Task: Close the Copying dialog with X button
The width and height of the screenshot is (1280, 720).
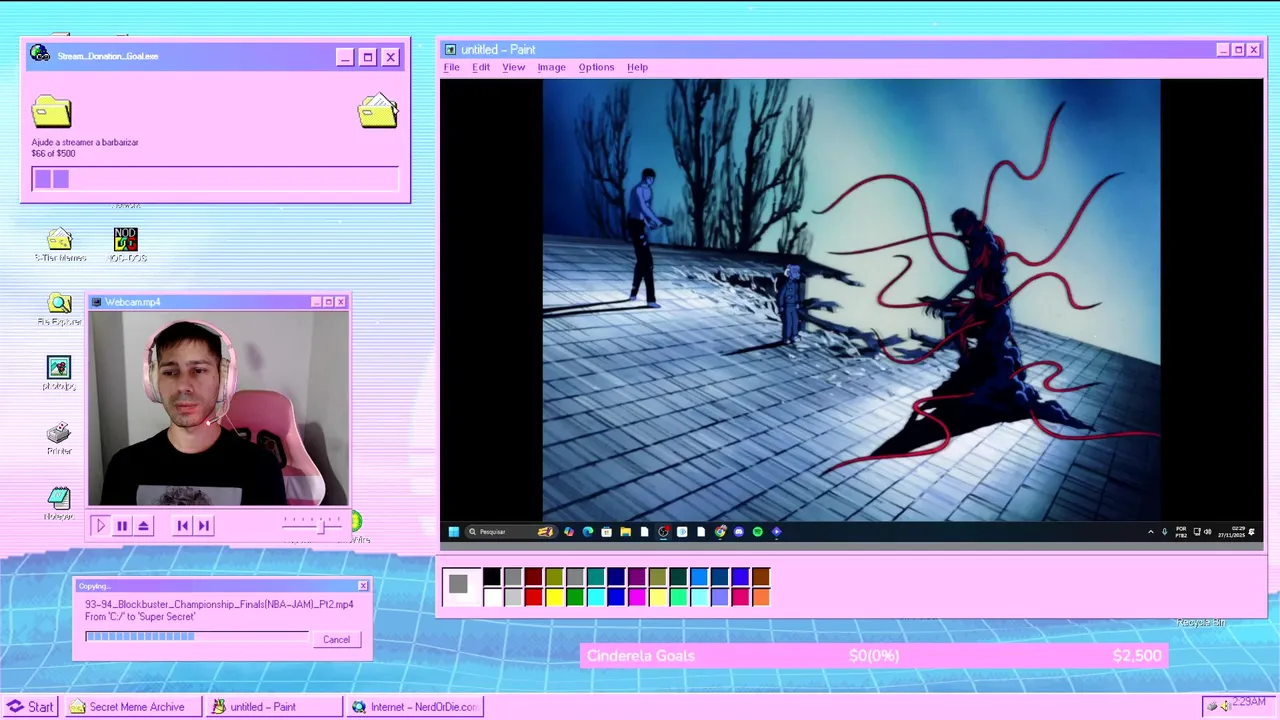Action: click(x=363, y=586)
